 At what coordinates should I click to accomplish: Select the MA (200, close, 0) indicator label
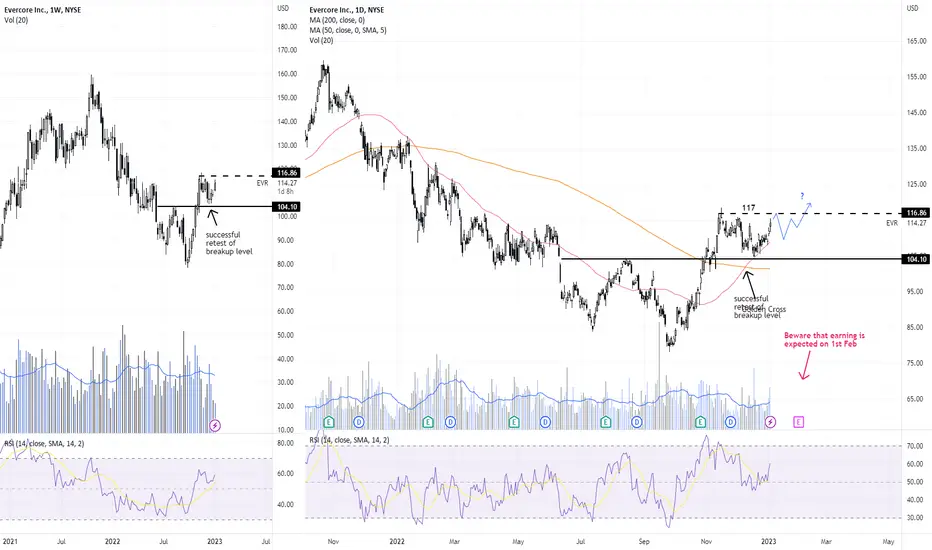(337, 20)
